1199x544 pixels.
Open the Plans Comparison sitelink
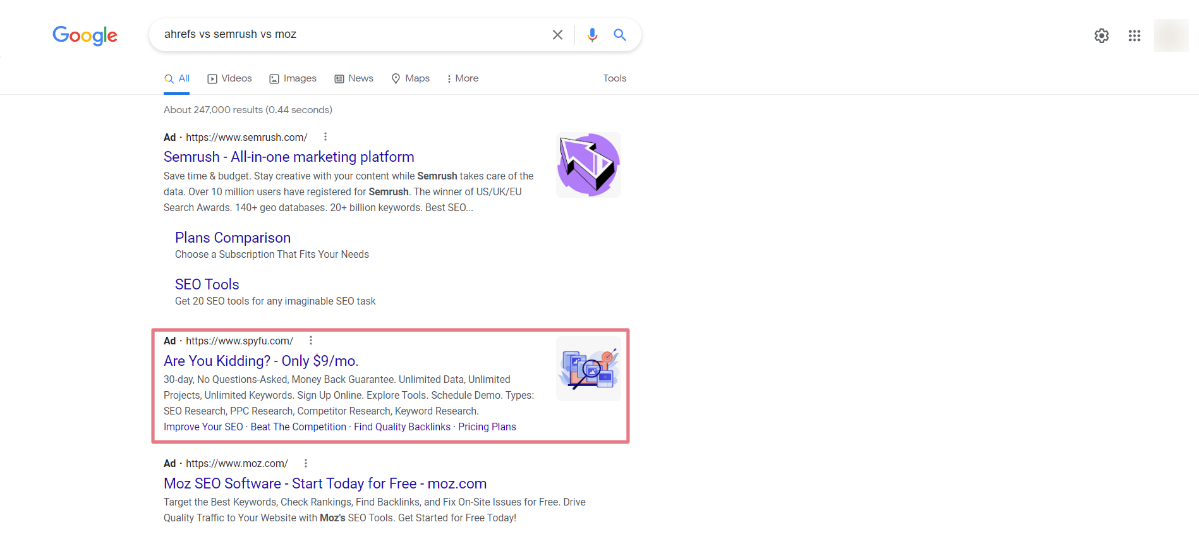(232, 237)
